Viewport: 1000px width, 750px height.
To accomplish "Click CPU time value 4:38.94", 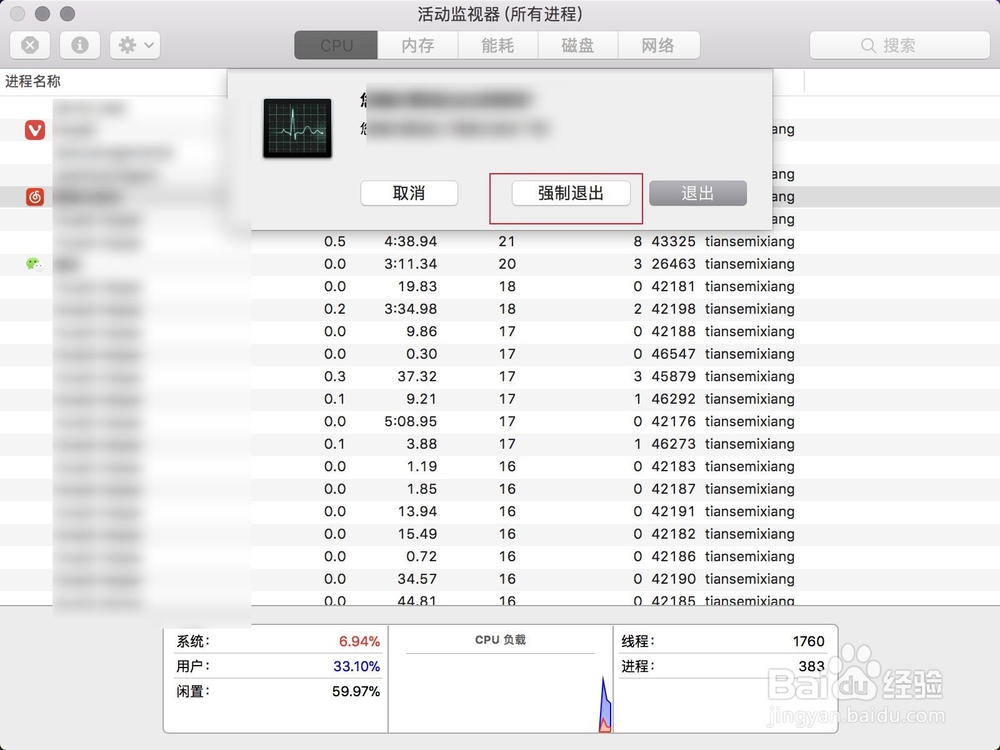I will pyautogui.click(x=410, y=242).
